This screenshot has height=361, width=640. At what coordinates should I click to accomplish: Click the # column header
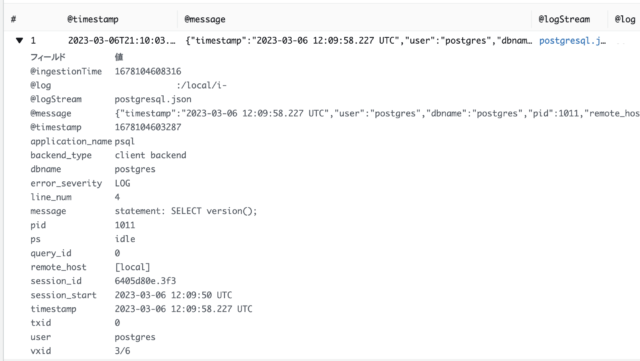click(x=13, y=19)
